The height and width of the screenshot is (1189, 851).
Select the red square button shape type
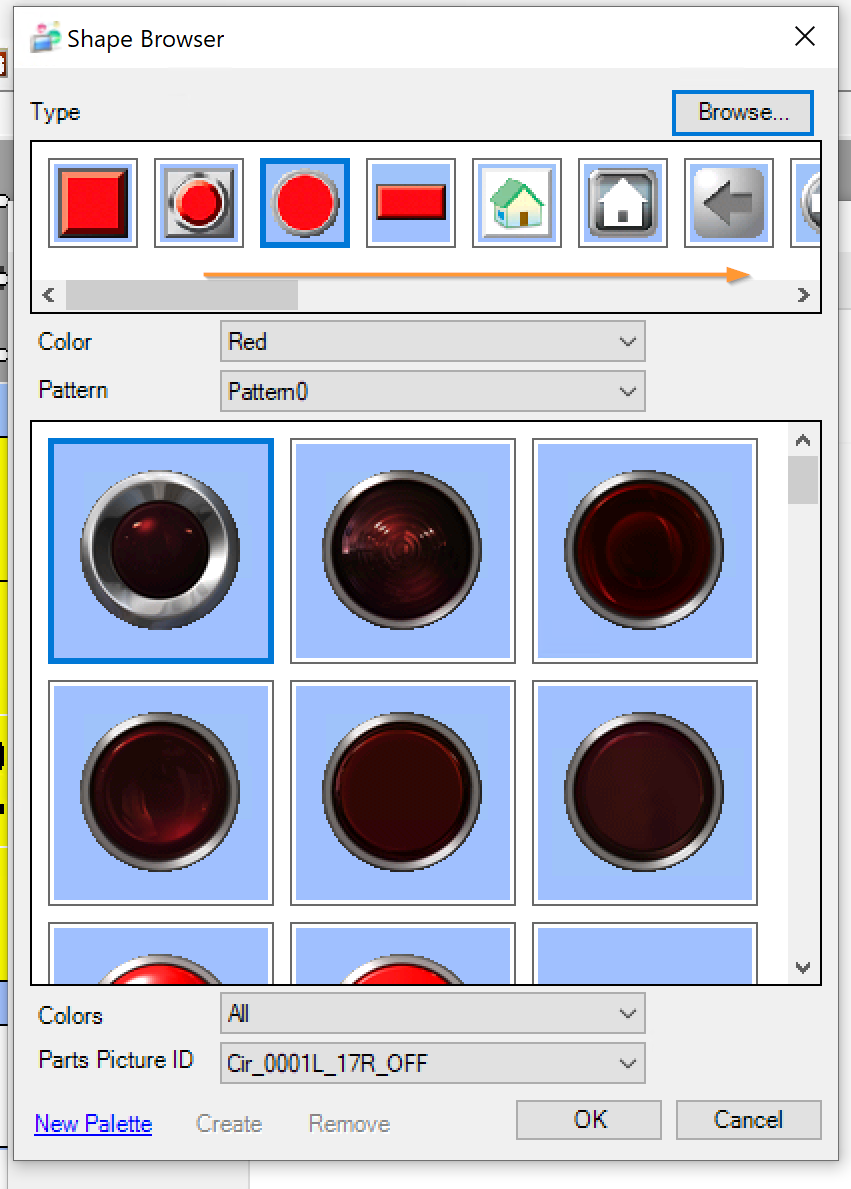[93, 203]
